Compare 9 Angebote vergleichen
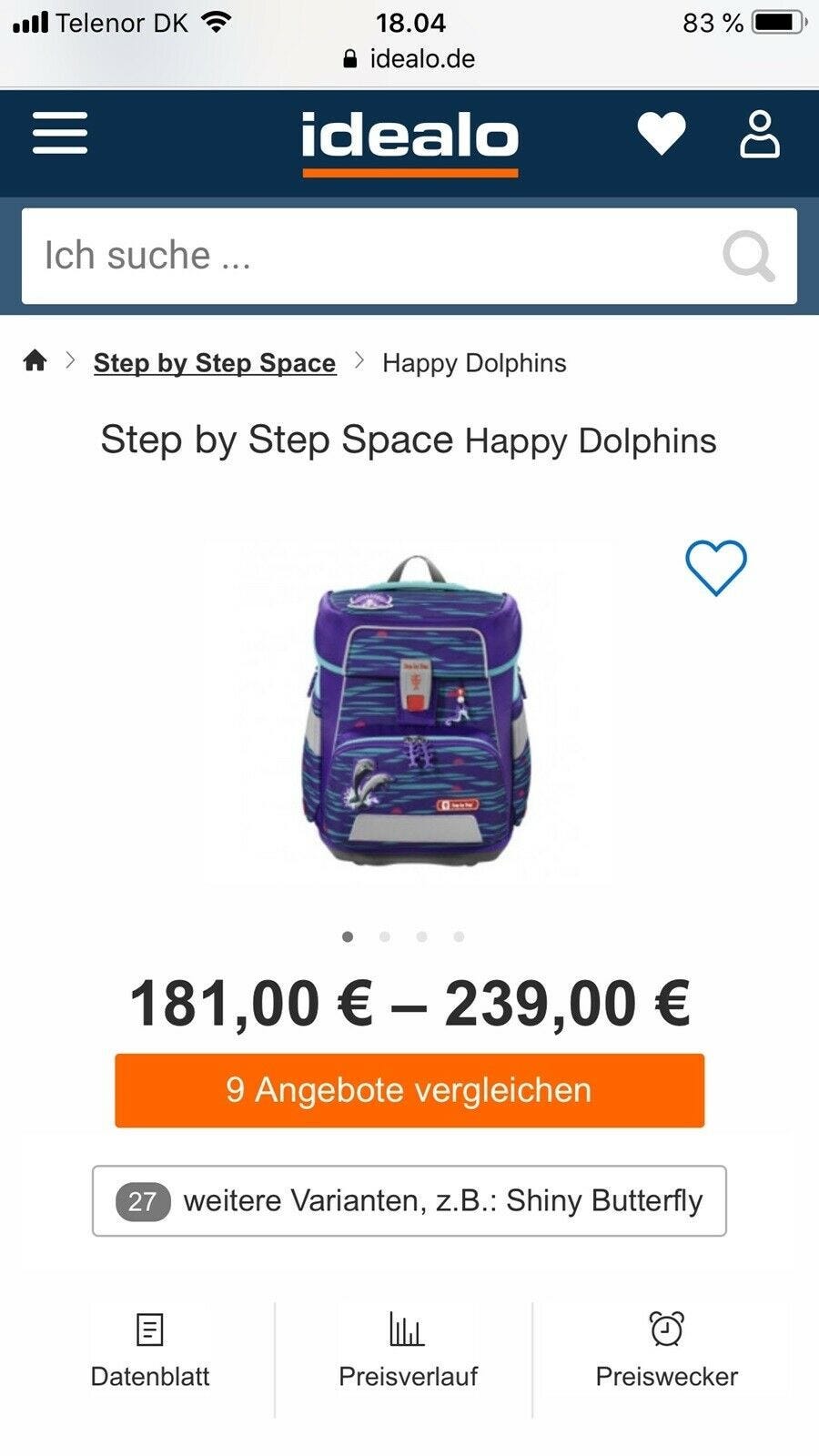This screenshot has width=819, height=1456. (409, 1090)
